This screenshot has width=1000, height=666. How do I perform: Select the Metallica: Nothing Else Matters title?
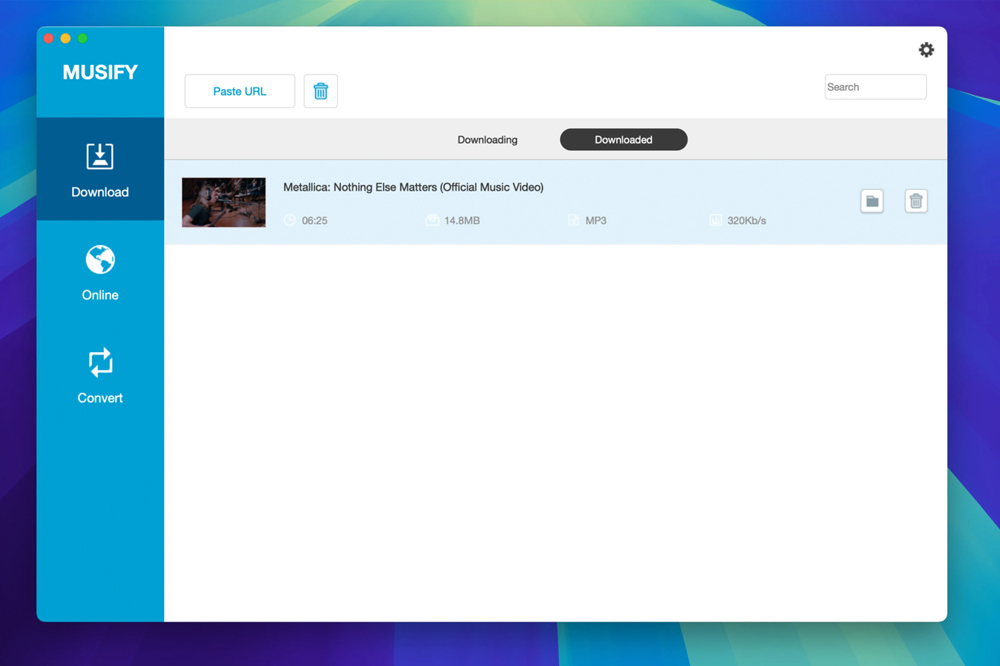[x=413, y=187]
